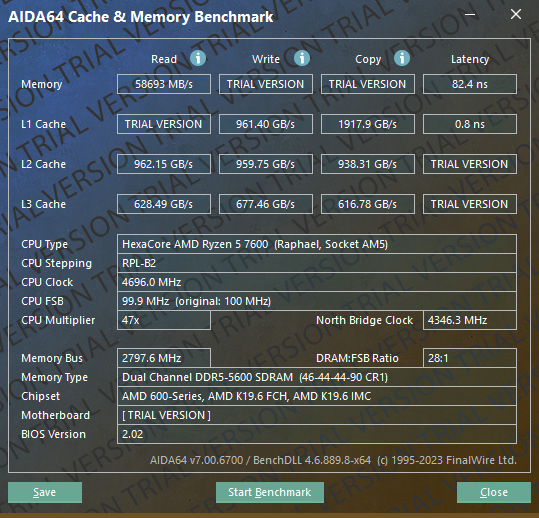The width and height of the screenshot is (539, 518).
Task: Click the Read column header
Action: pyautogui.click(x=164, y=59)
